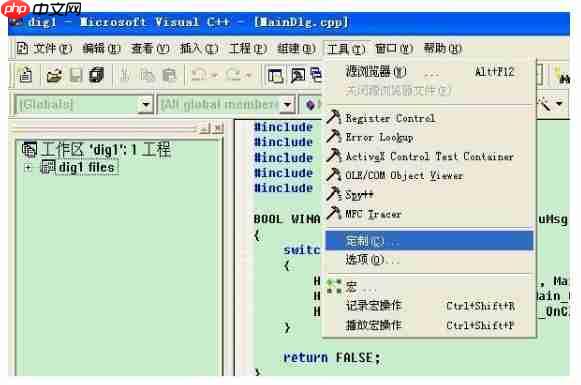The width and height of the screenshot is (581, 385).
Task: Open the combo box with purple diamond icon
Action: click(313, 105)
